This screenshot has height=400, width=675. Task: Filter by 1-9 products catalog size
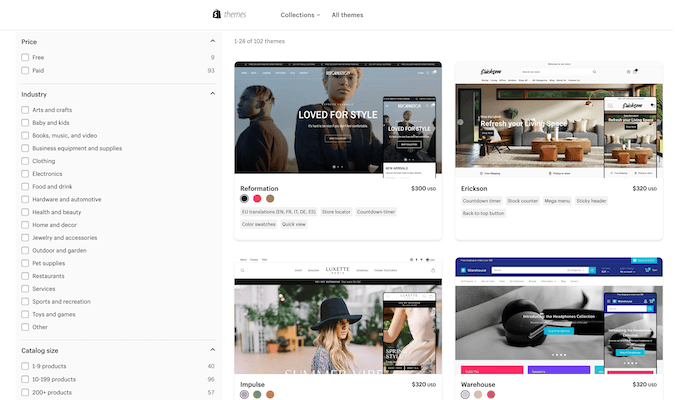coord(25,366)
